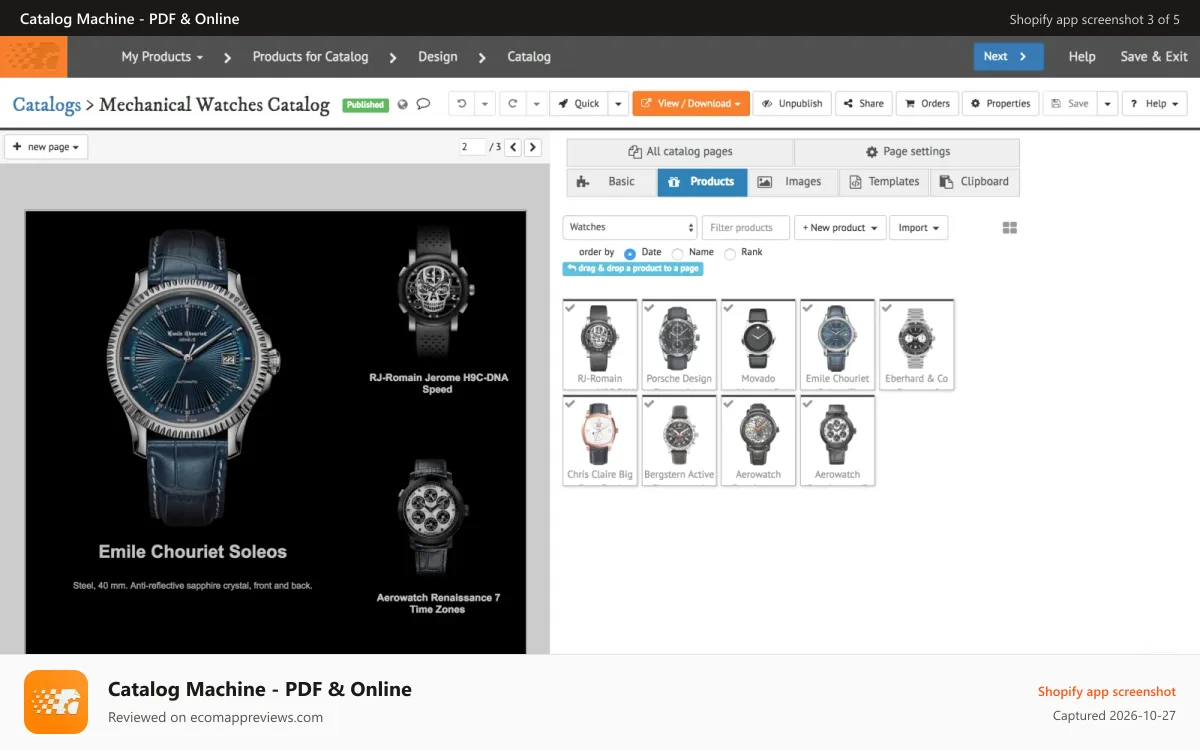Select the Movado watch thumbnail
Image resolution: width=1200 pixels, height=750 pixels.
coord(758,344)
